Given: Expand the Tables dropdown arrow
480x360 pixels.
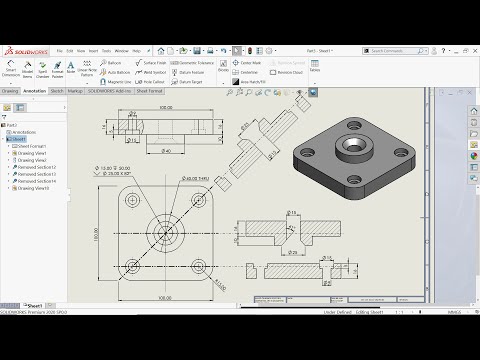Looking at the screenshot, I should click(315, 83).
